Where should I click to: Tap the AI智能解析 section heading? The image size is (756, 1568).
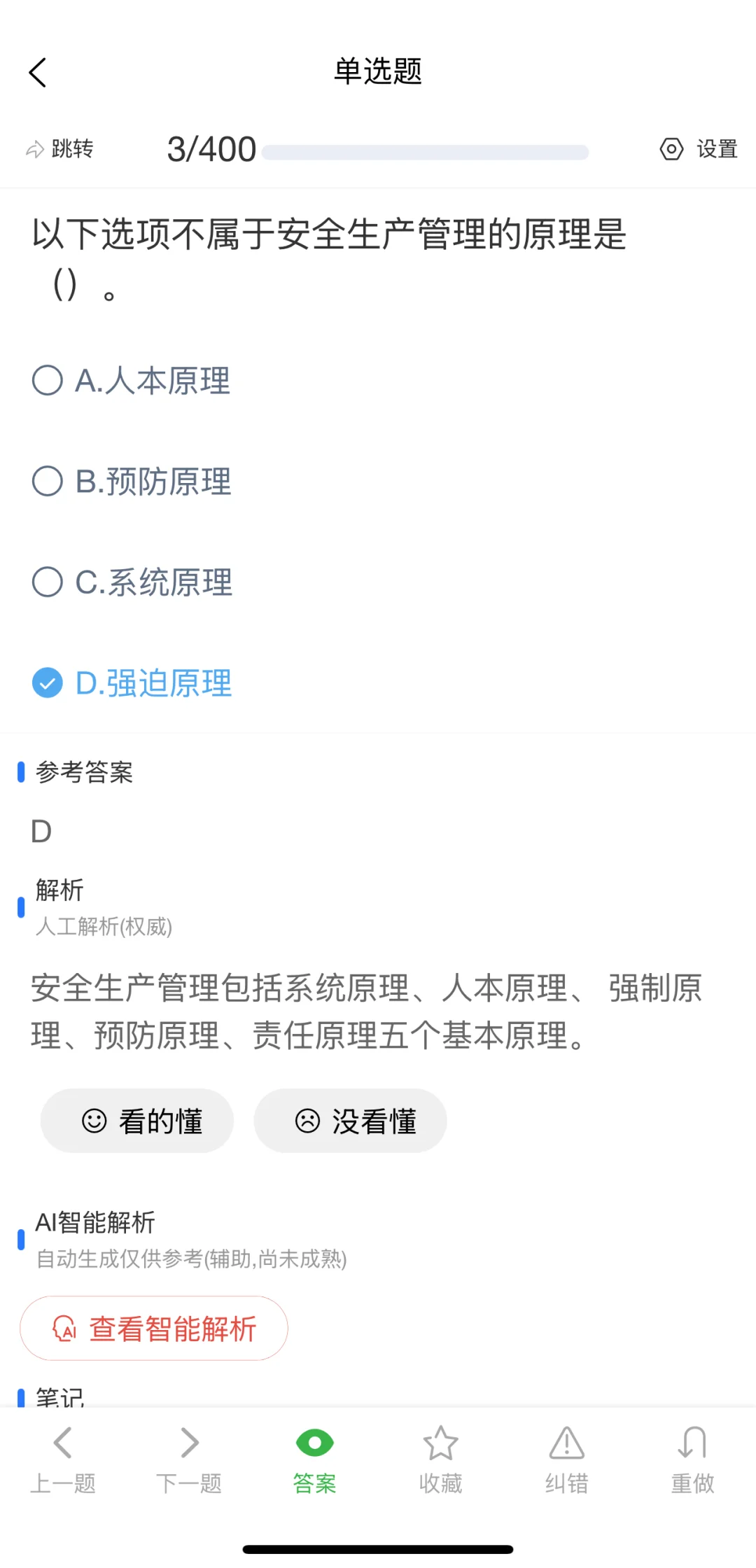coord(95,1223)
